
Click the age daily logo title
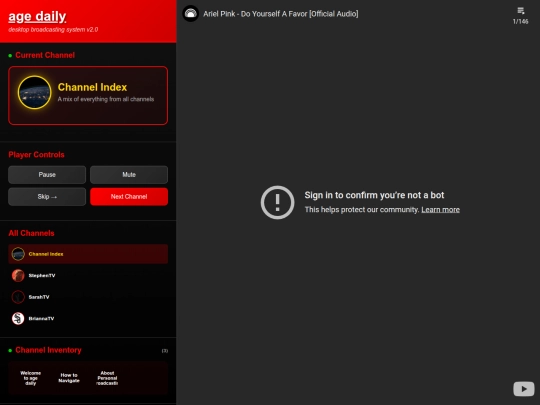37,17
